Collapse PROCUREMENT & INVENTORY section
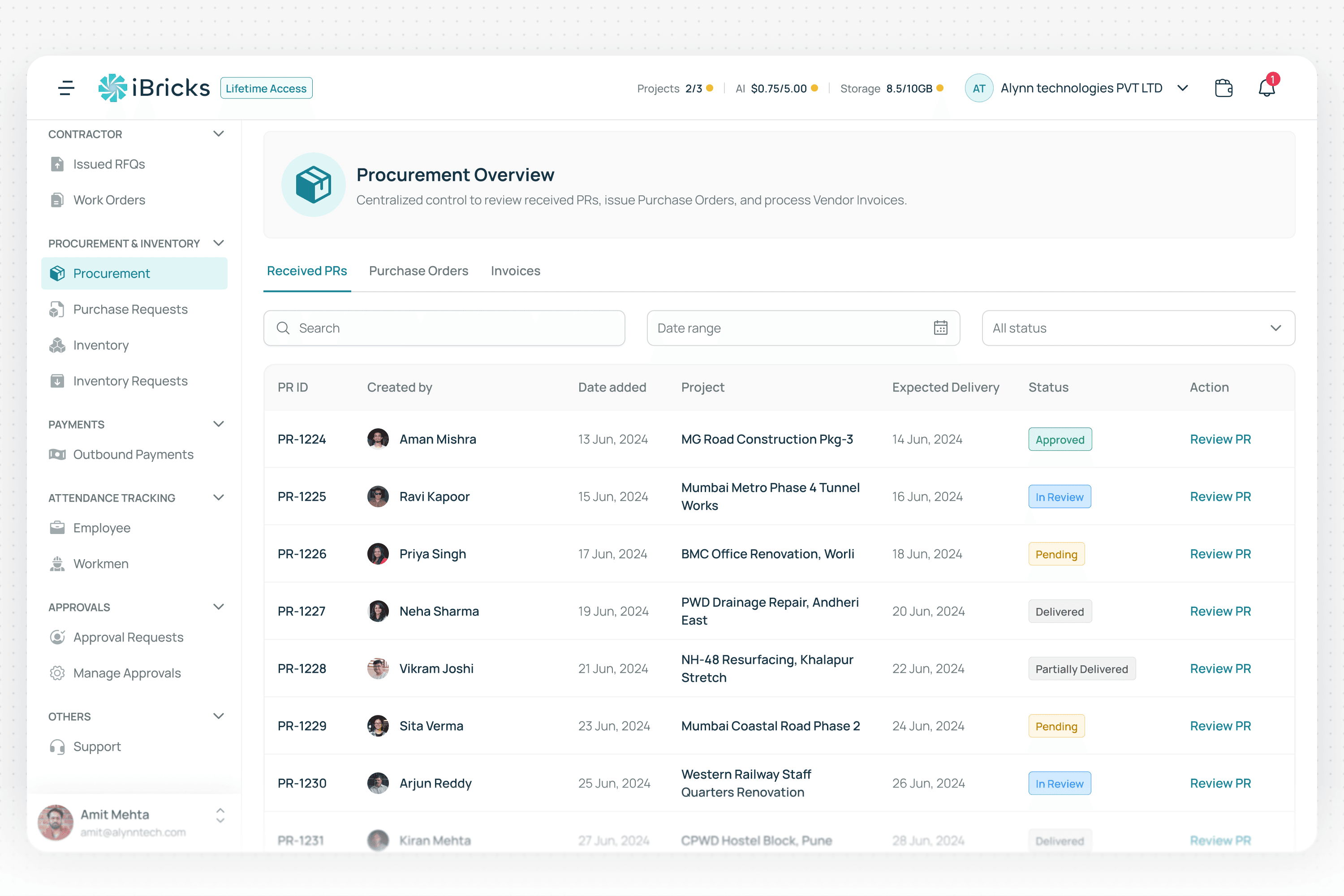The image size is (1344, 896). (x=218, y=243)
